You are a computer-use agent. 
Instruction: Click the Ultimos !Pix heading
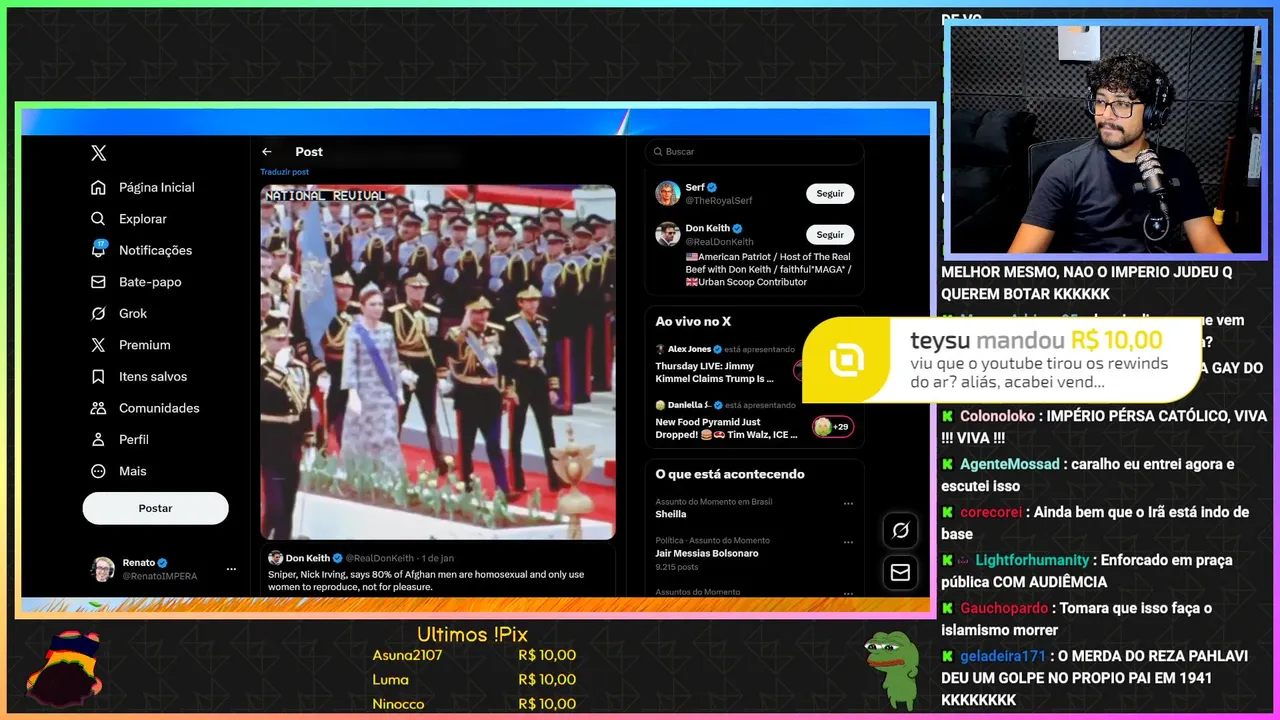pyautogui.click(x=472, y=635)
